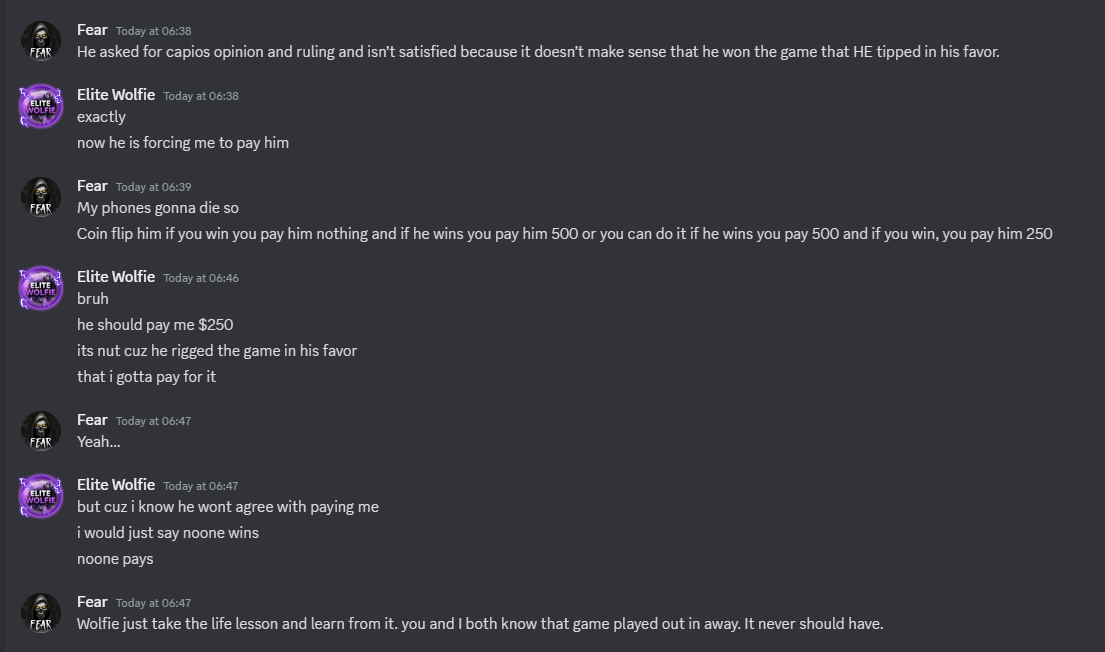Click the Fear username at 06:38
This screenshot has height=652, width=1105.
(x=92, y=30)
